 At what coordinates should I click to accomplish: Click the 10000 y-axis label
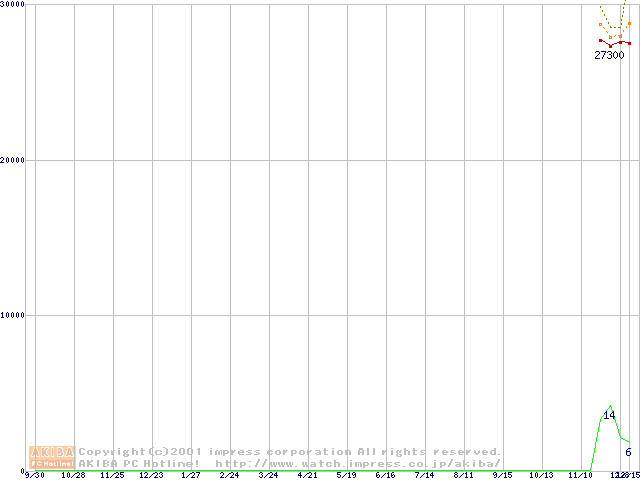(x=14, y=315)
